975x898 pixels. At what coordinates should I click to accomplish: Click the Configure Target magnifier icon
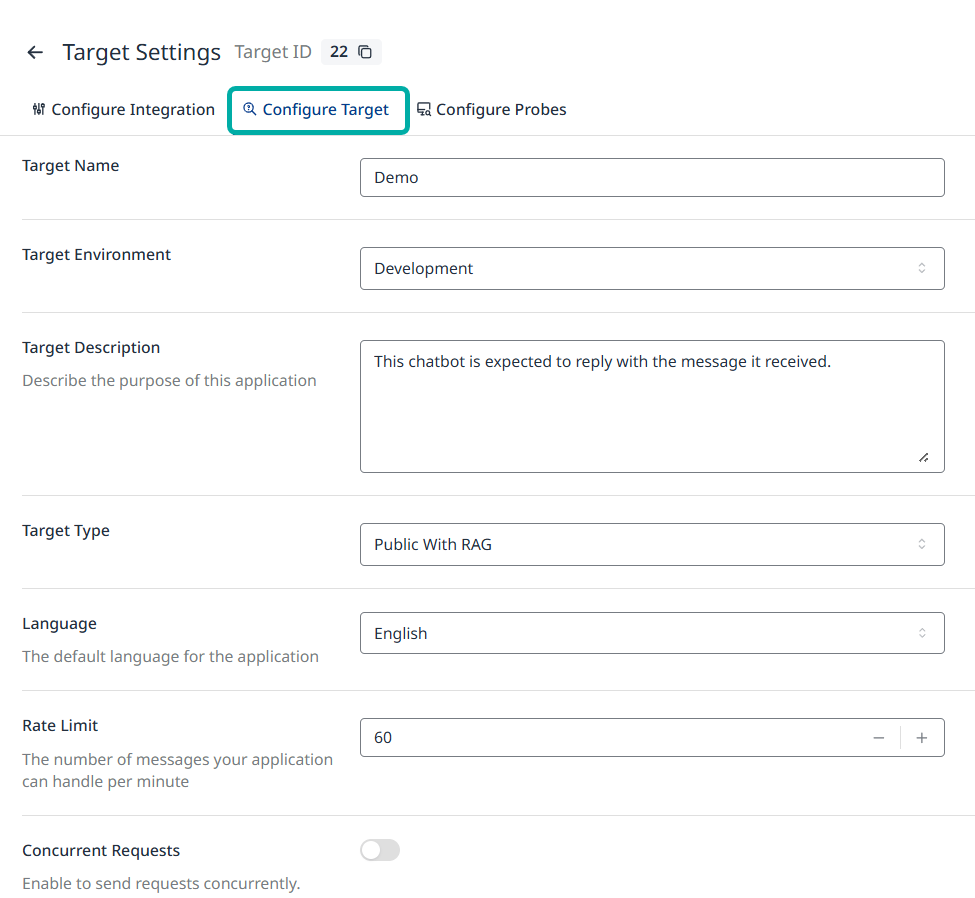[250, 109]
